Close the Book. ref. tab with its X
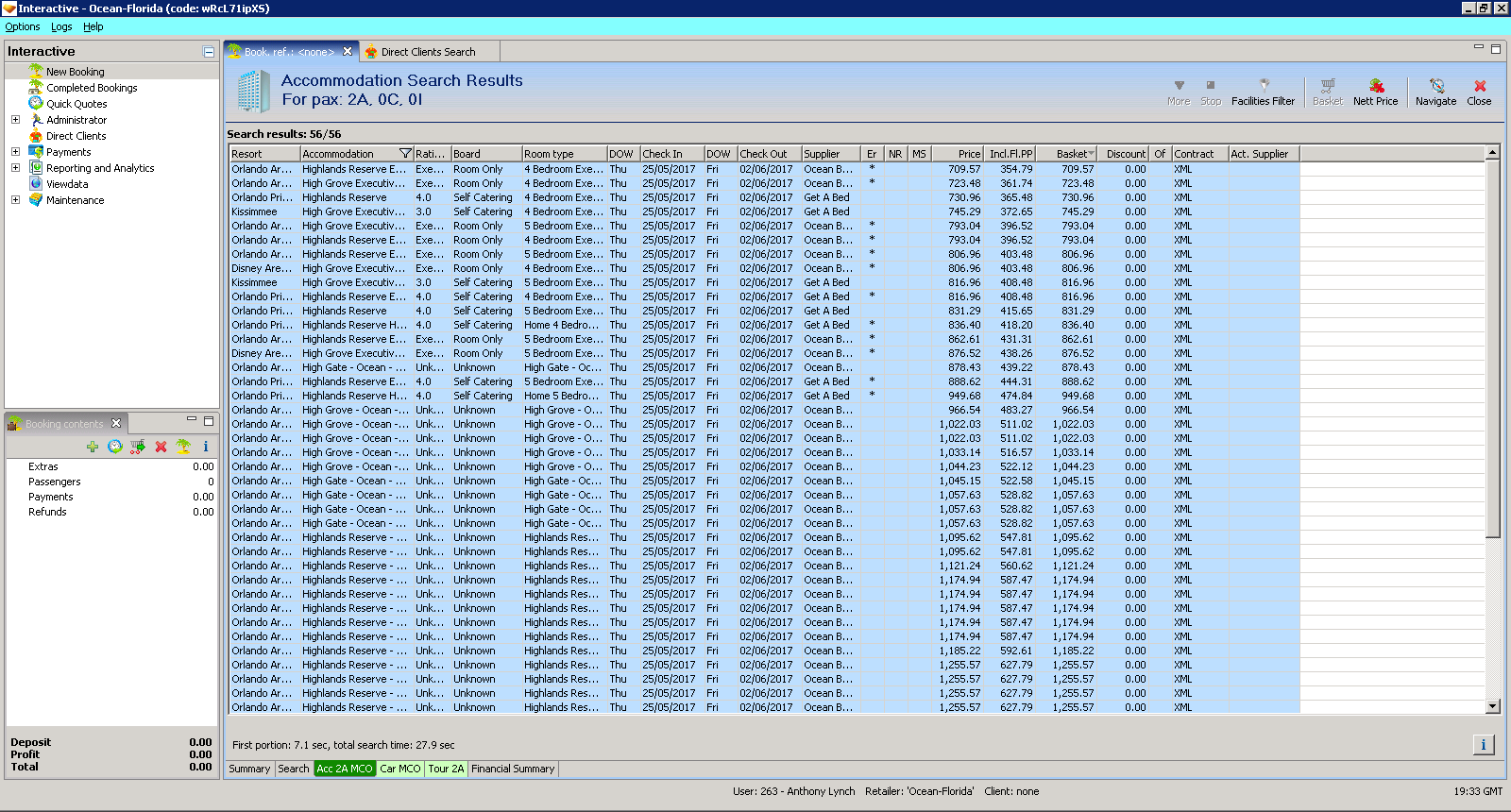The height and width of the screenshot is (812, 1511). pos(348,52)
